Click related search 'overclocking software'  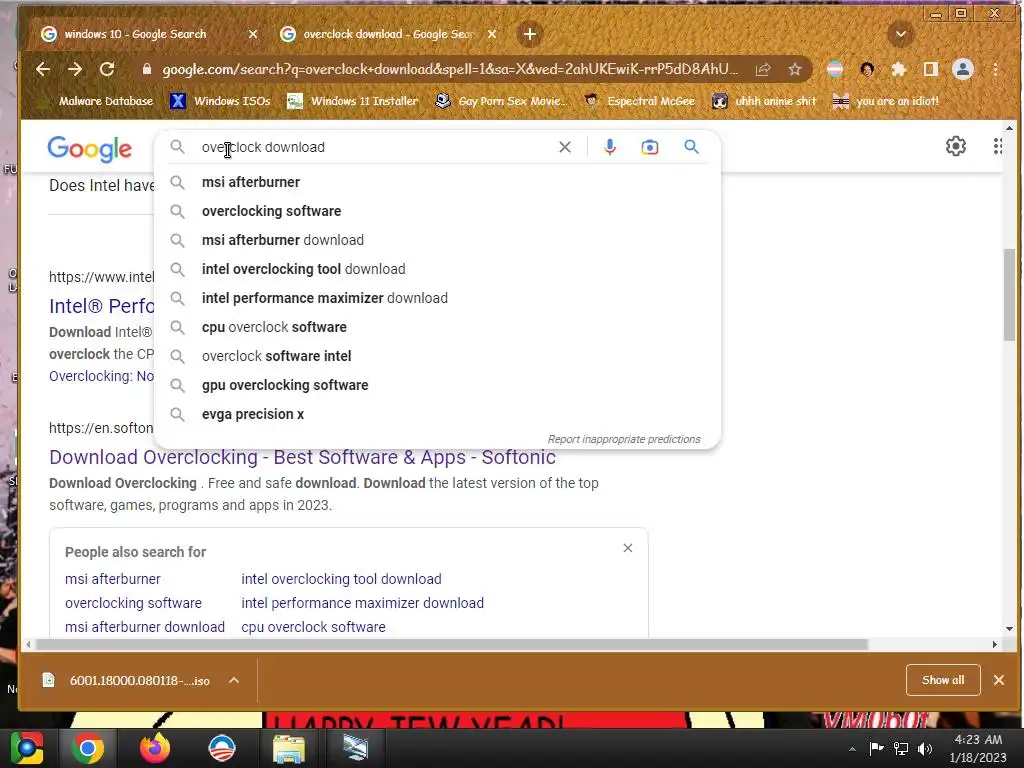click(x=133, y=603)
